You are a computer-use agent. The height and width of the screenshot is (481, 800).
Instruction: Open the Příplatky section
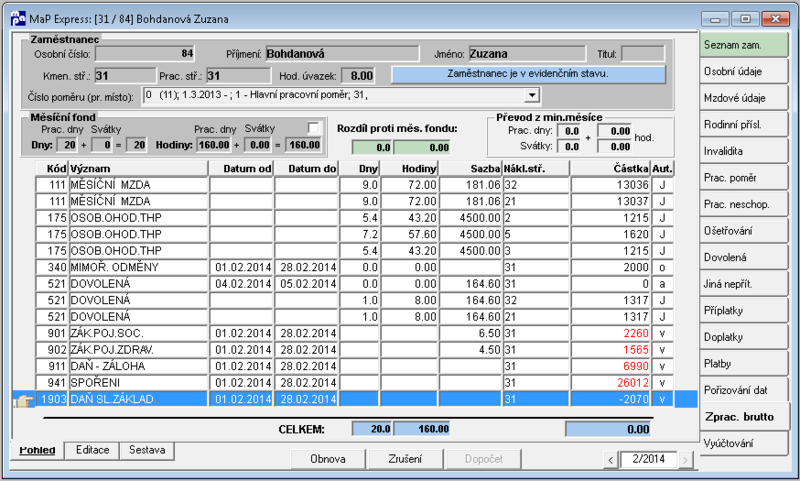(743, 310)
